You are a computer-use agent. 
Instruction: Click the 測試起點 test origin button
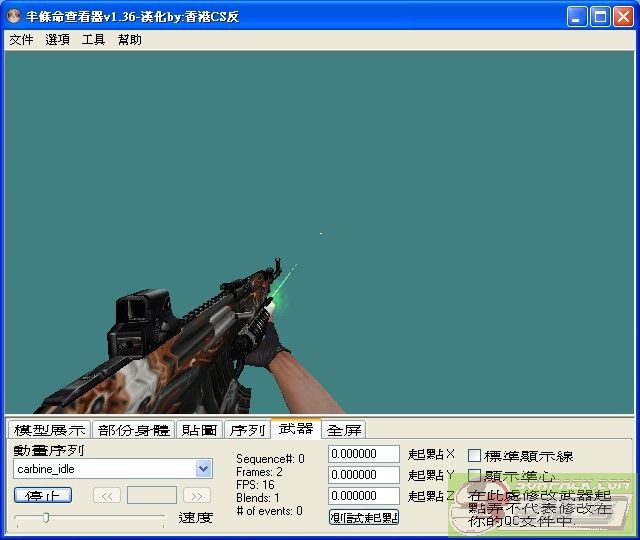[364, 517]
